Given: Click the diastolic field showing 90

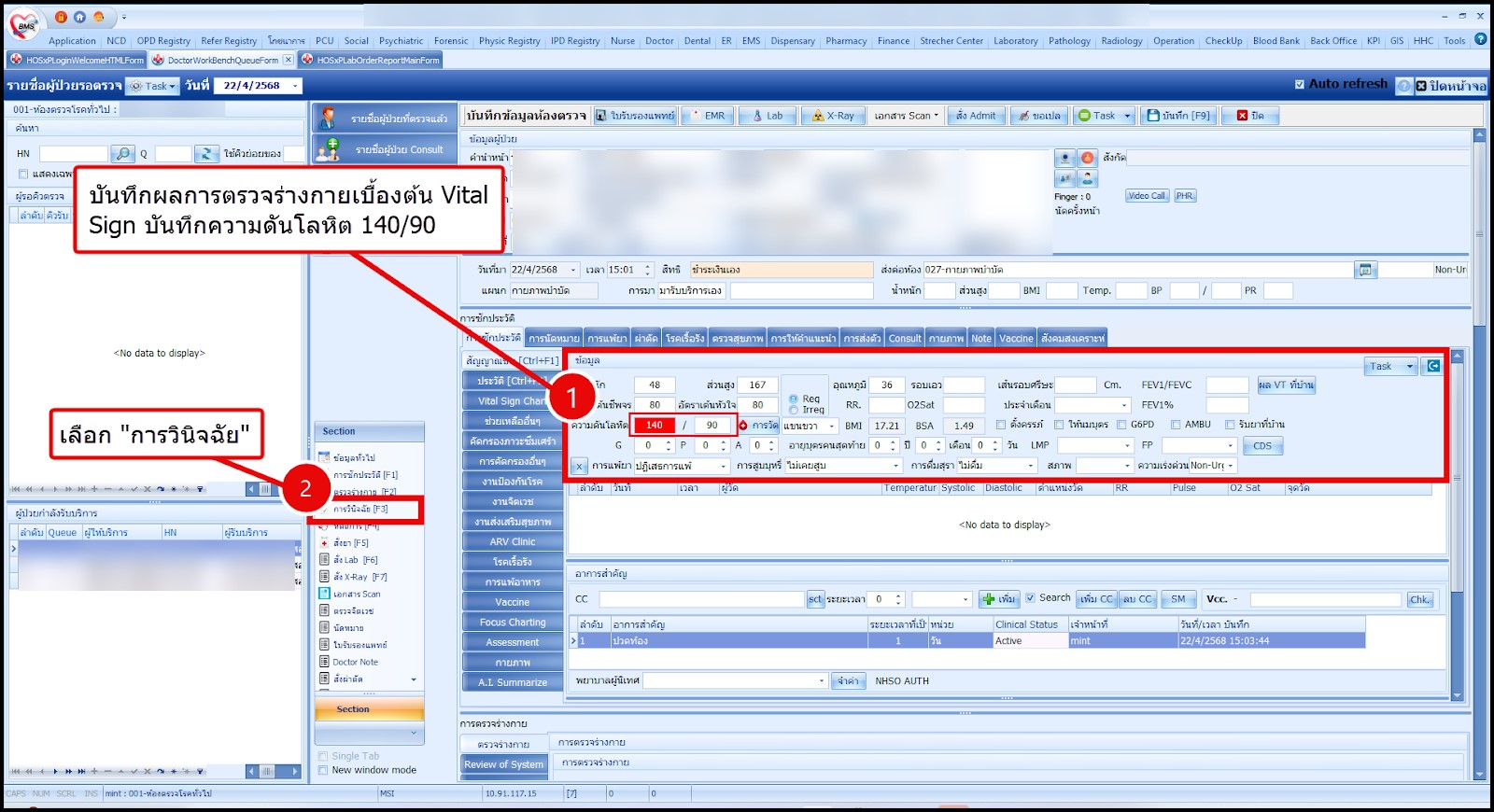Looking at the screenshot, I should coord(712,426).
